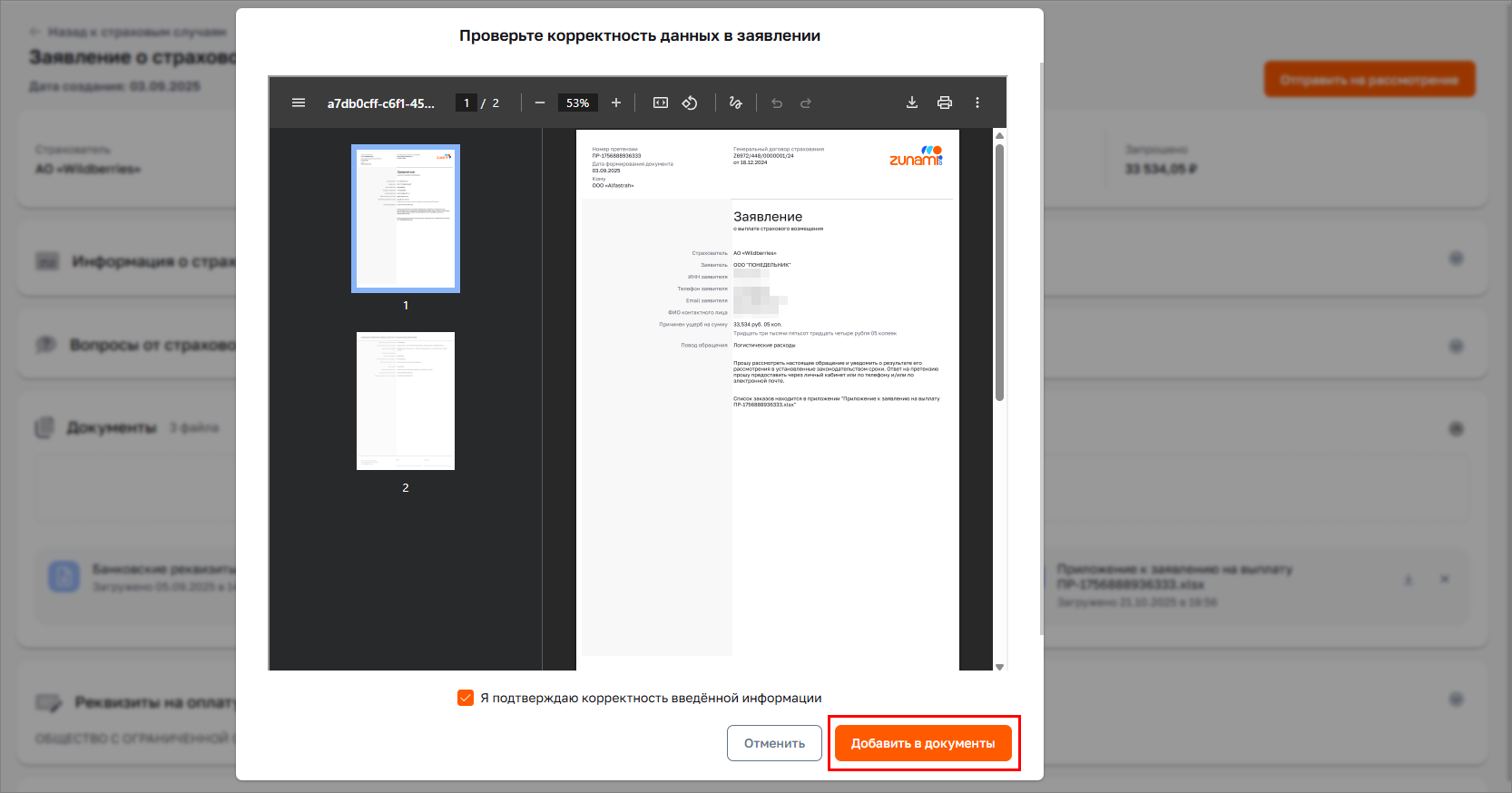Click Добавить в документы button
Viewport: 1512px width, 793px height.
tap(923, 743)
